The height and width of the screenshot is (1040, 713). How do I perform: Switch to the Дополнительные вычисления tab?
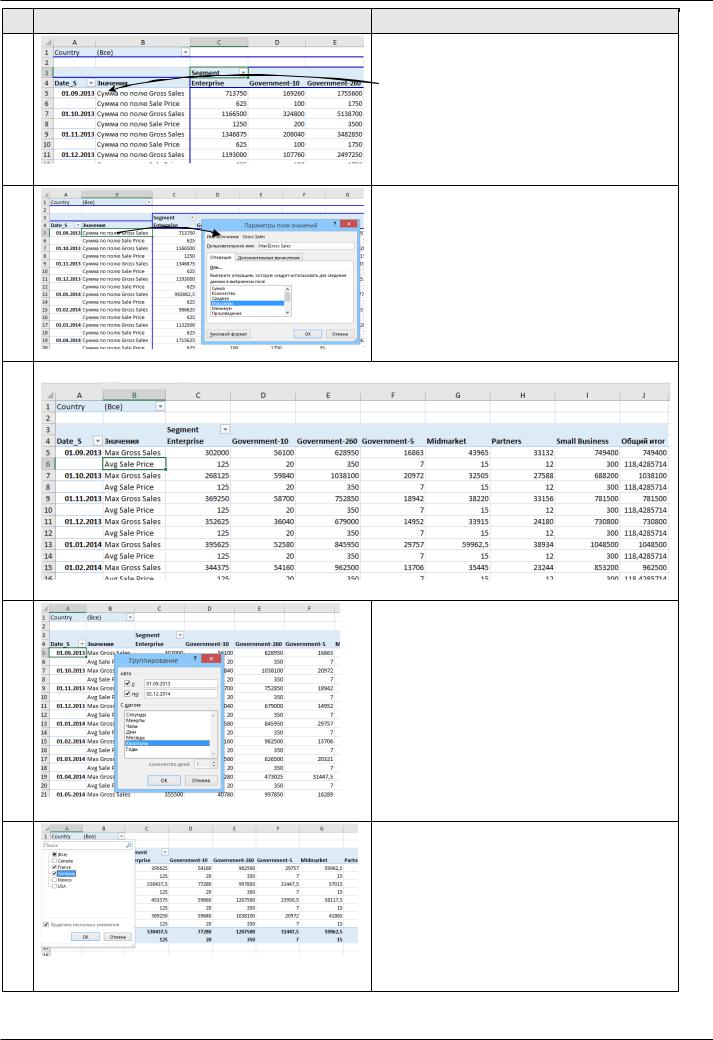tap(269, 257)
